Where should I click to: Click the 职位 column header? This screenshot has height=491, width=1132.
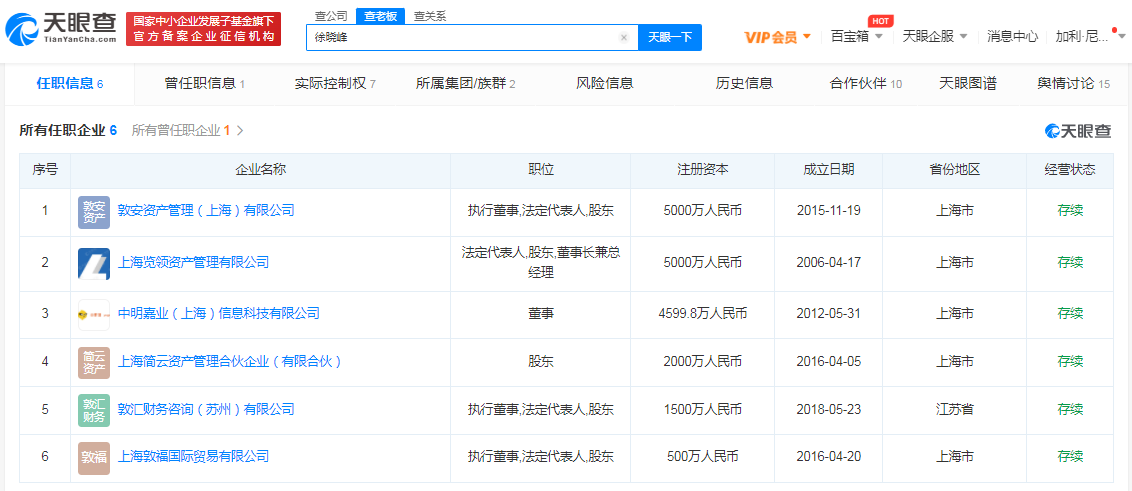541,170
